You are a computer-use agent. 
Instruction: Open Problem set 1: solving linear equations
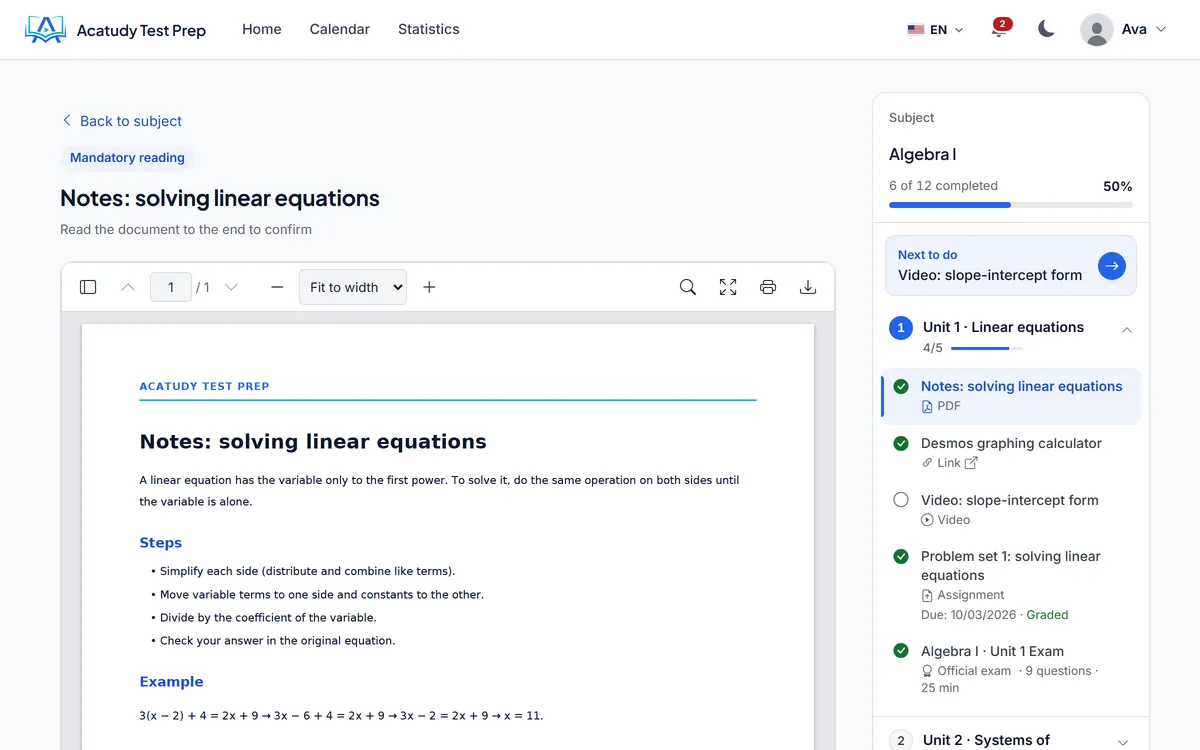point(1011,566)
